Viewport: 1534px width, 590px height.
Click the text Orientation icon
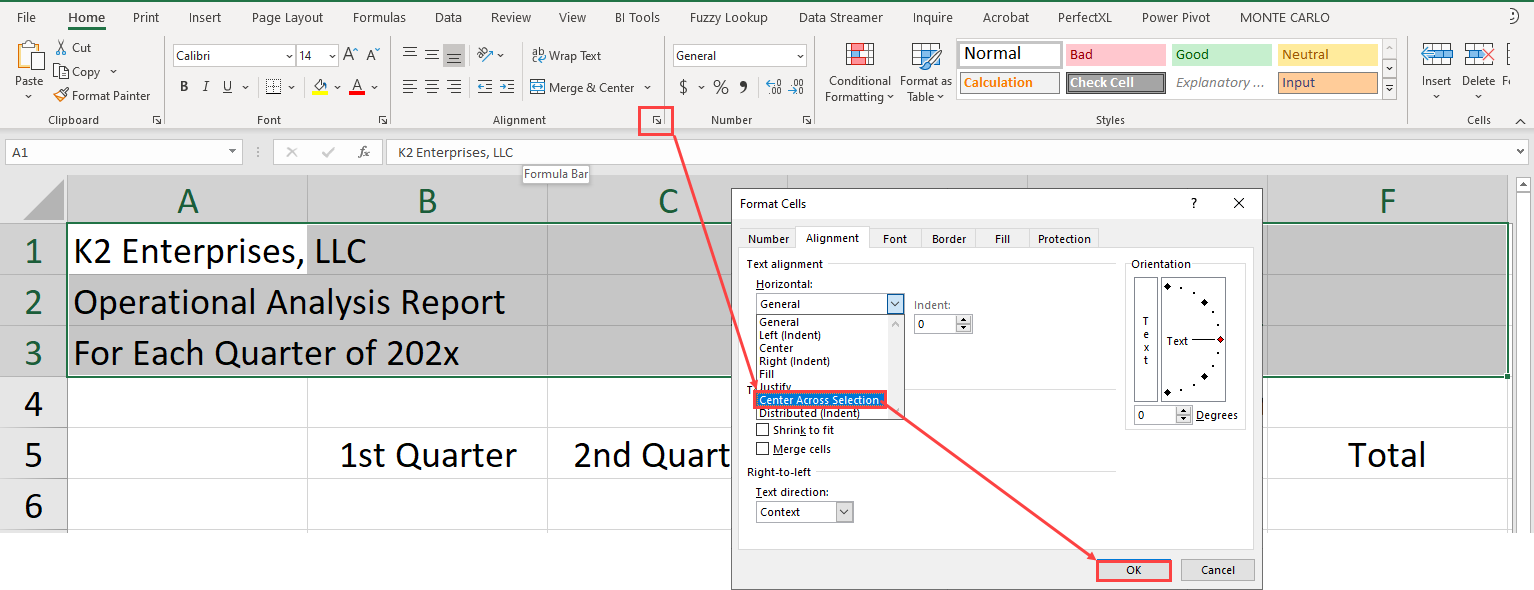pyautogui.click(x=485, y=55)
